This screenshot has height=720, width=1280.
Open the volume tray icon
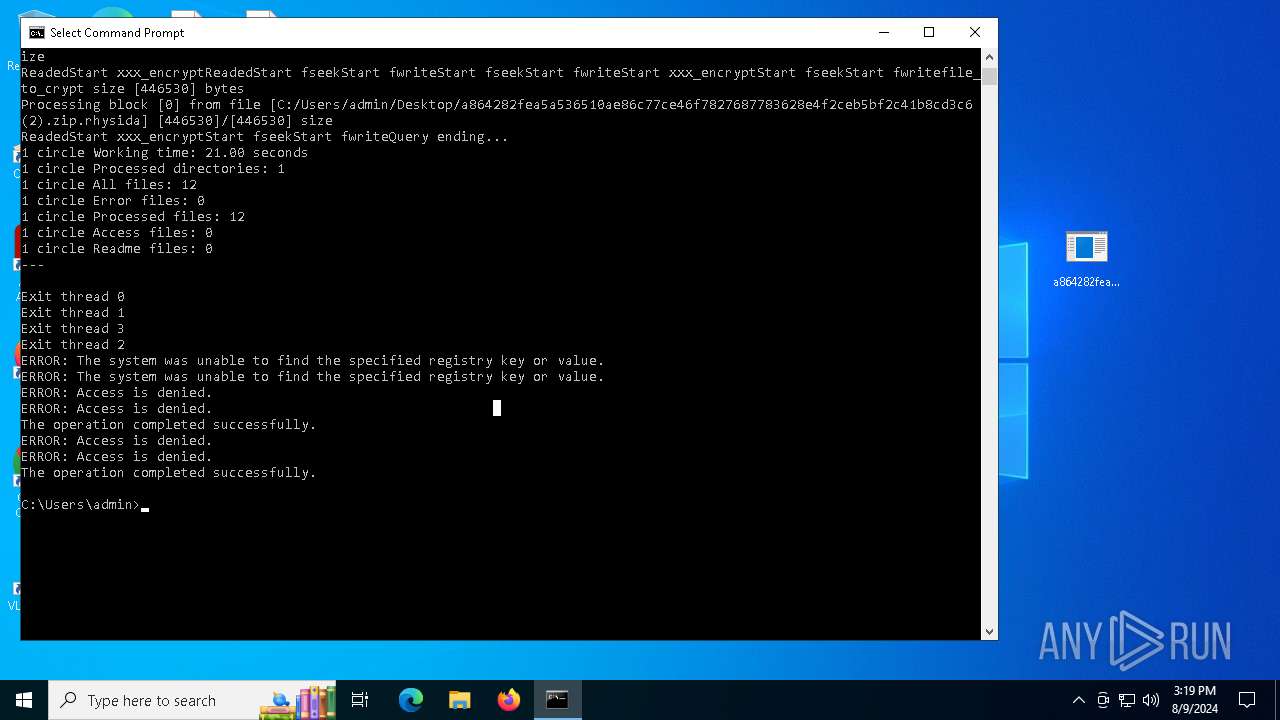click(x=1151, y=700)
